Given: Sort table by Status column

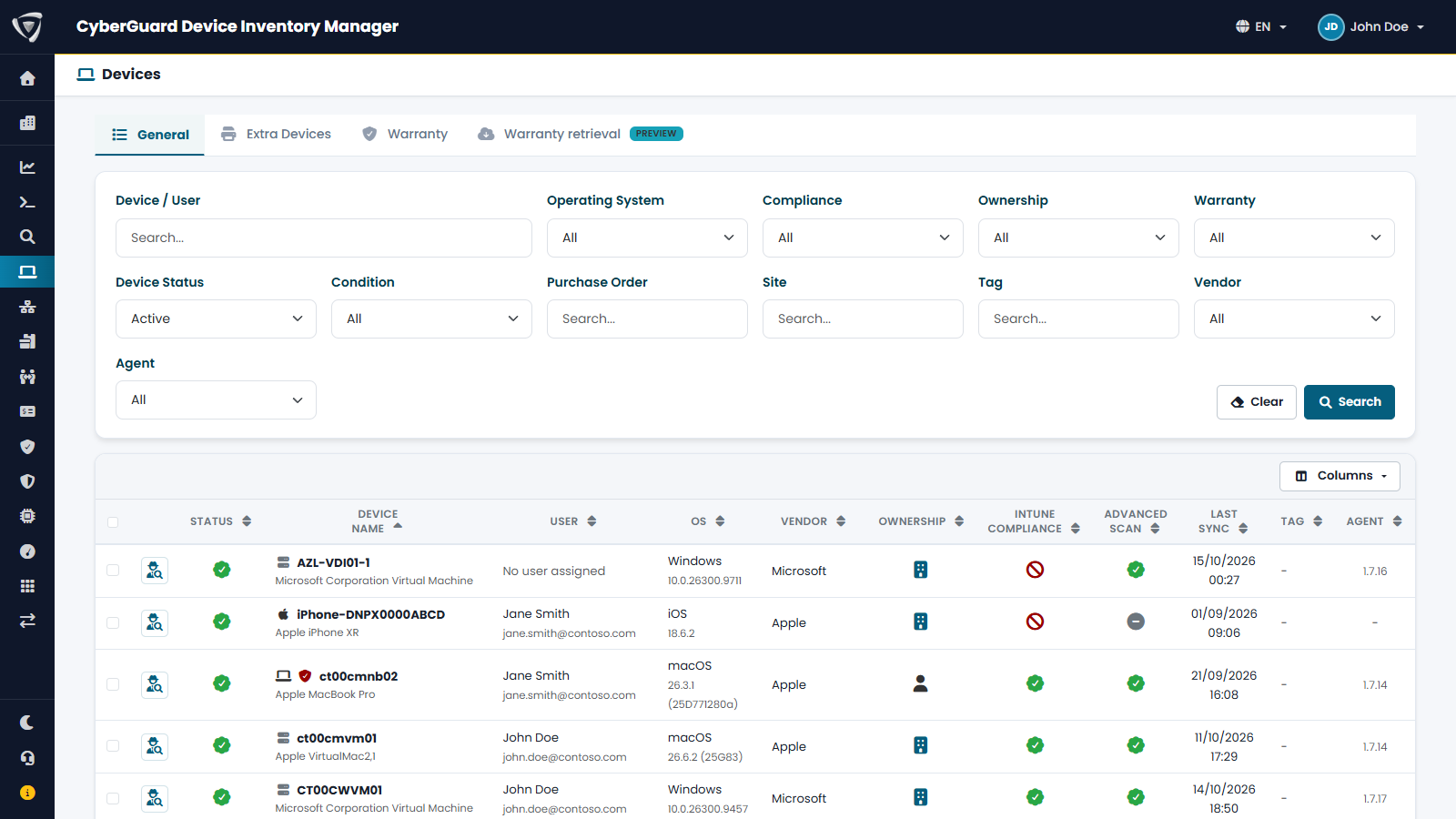Looking at the screenshot, I should coord(221,521).
